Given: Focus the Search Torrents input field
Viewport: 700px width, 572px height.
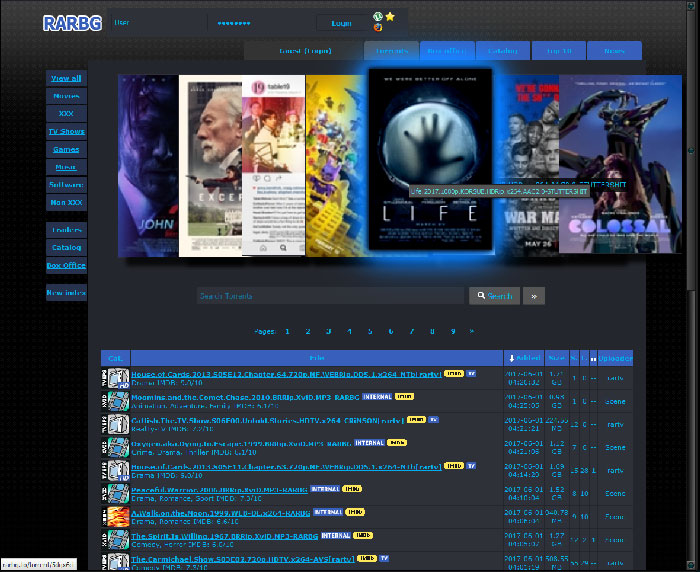Looking at the screenshot, I should [x=330, y=296].
